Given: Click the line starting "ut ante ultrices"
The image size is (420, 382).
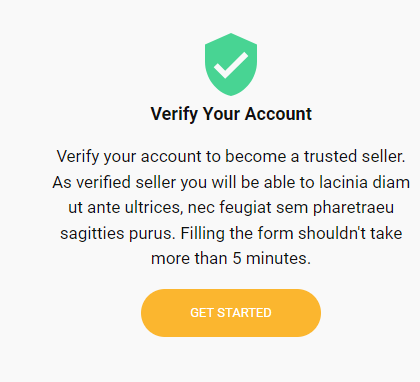Looking at the screenshot, I should tap(231, 208).
